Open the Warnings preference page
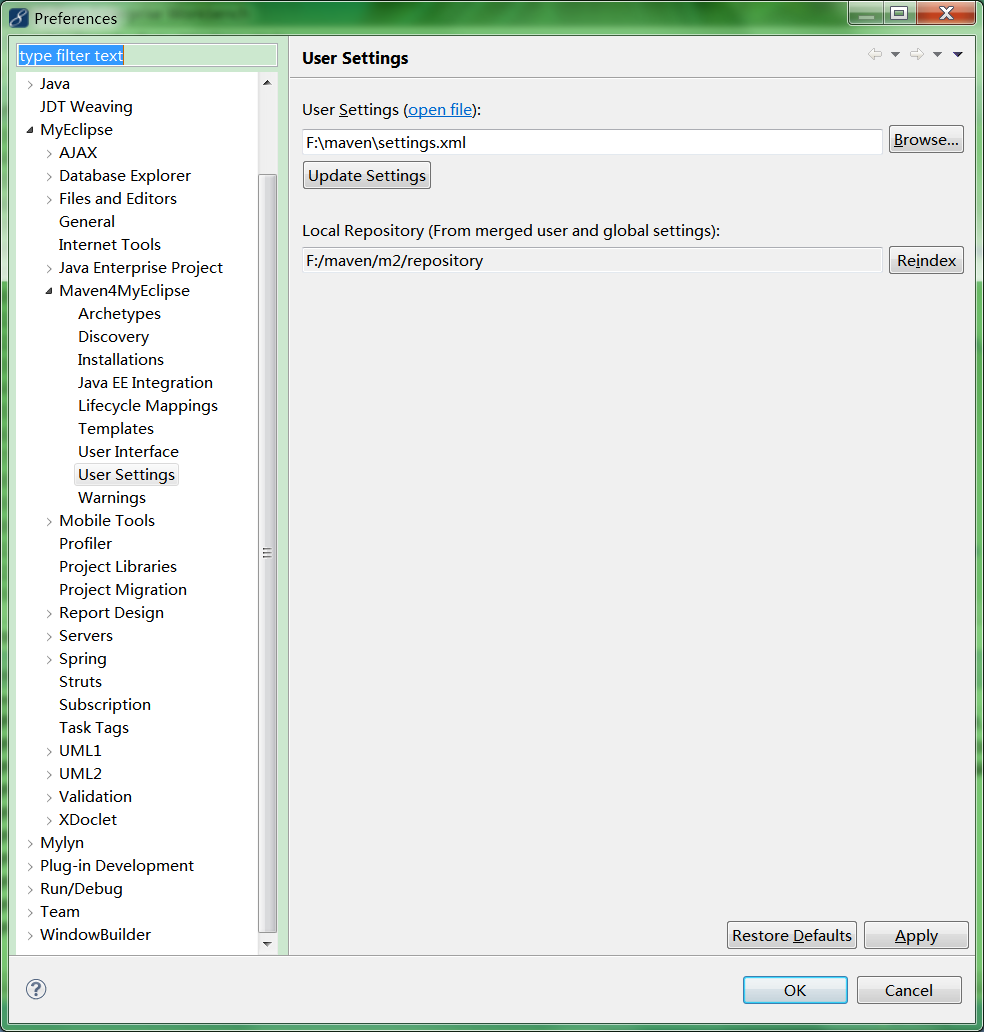 pyautogui.click(x=112, y=498)
